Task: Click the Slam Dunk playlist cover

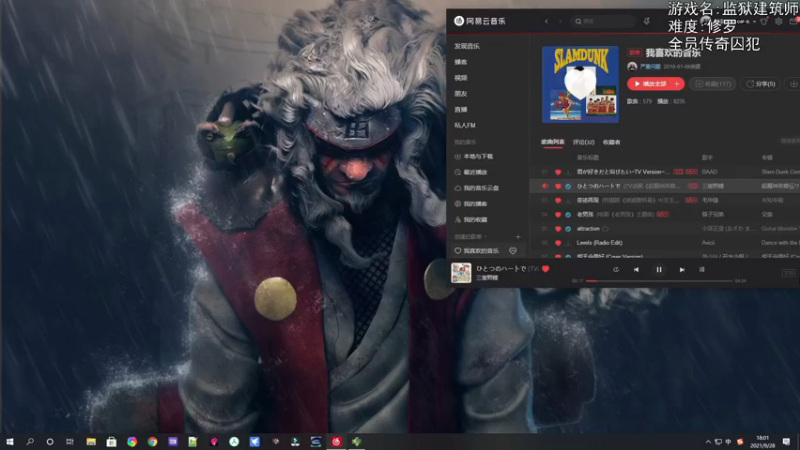Action: click(x=581, y=84)
